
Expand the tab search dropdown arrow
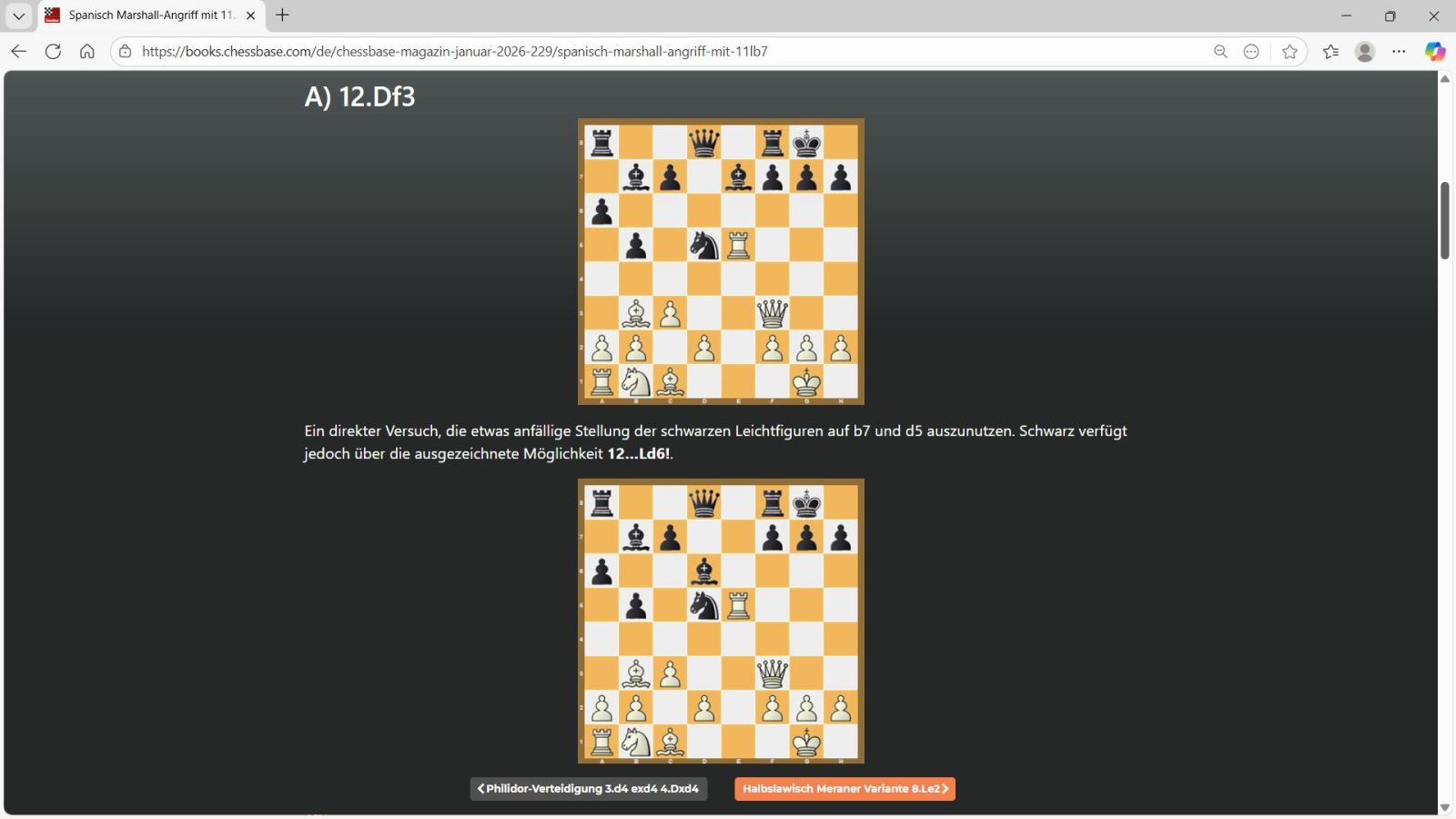(x=18, y=15)
